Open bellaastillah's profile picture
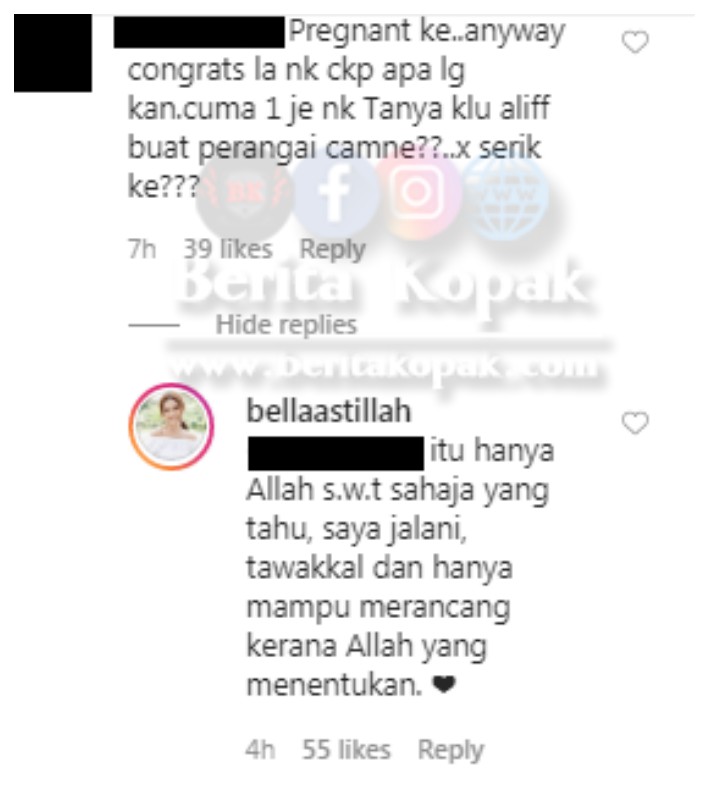The image size is (709, 800). (171, 427)
